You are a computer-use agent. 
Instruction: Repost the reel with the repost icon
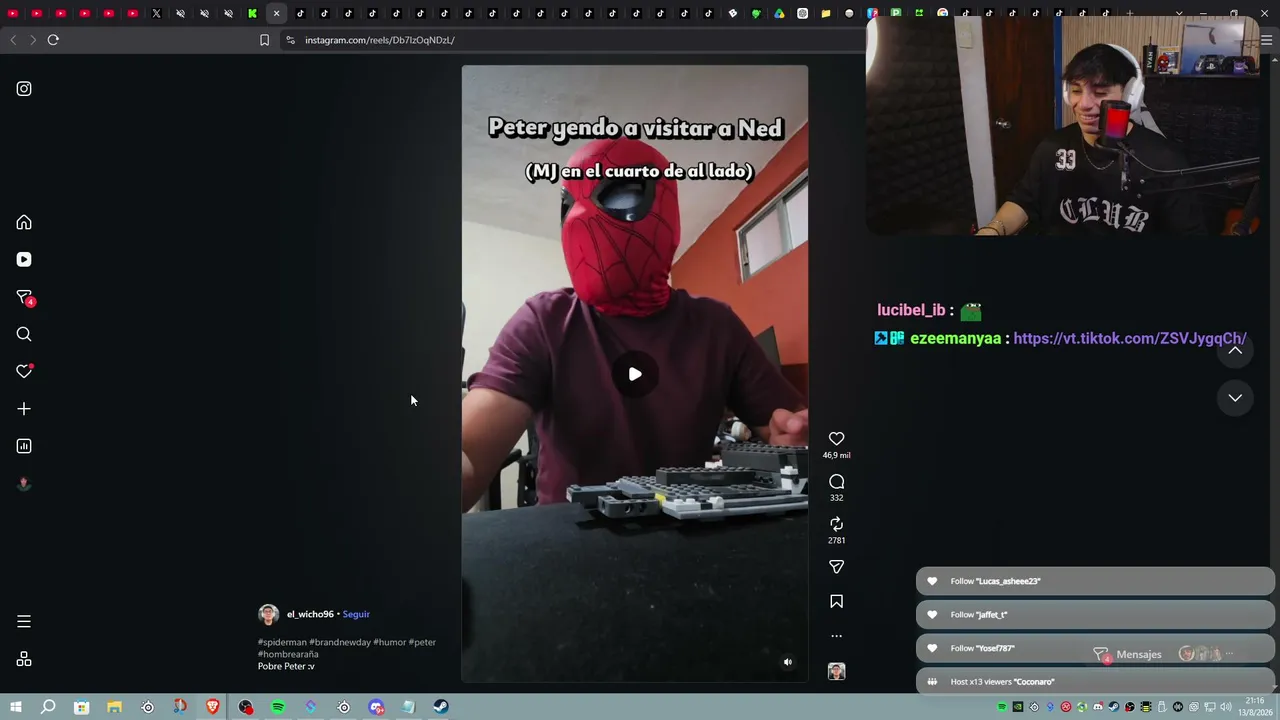[x=837, y=524]
